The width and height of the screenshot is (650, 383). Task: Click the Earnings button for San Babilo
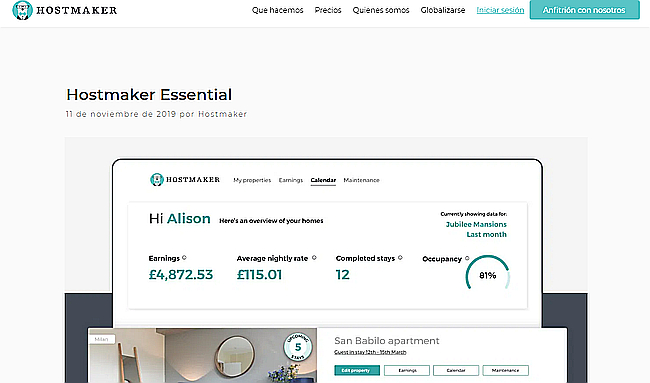[407, 370]
